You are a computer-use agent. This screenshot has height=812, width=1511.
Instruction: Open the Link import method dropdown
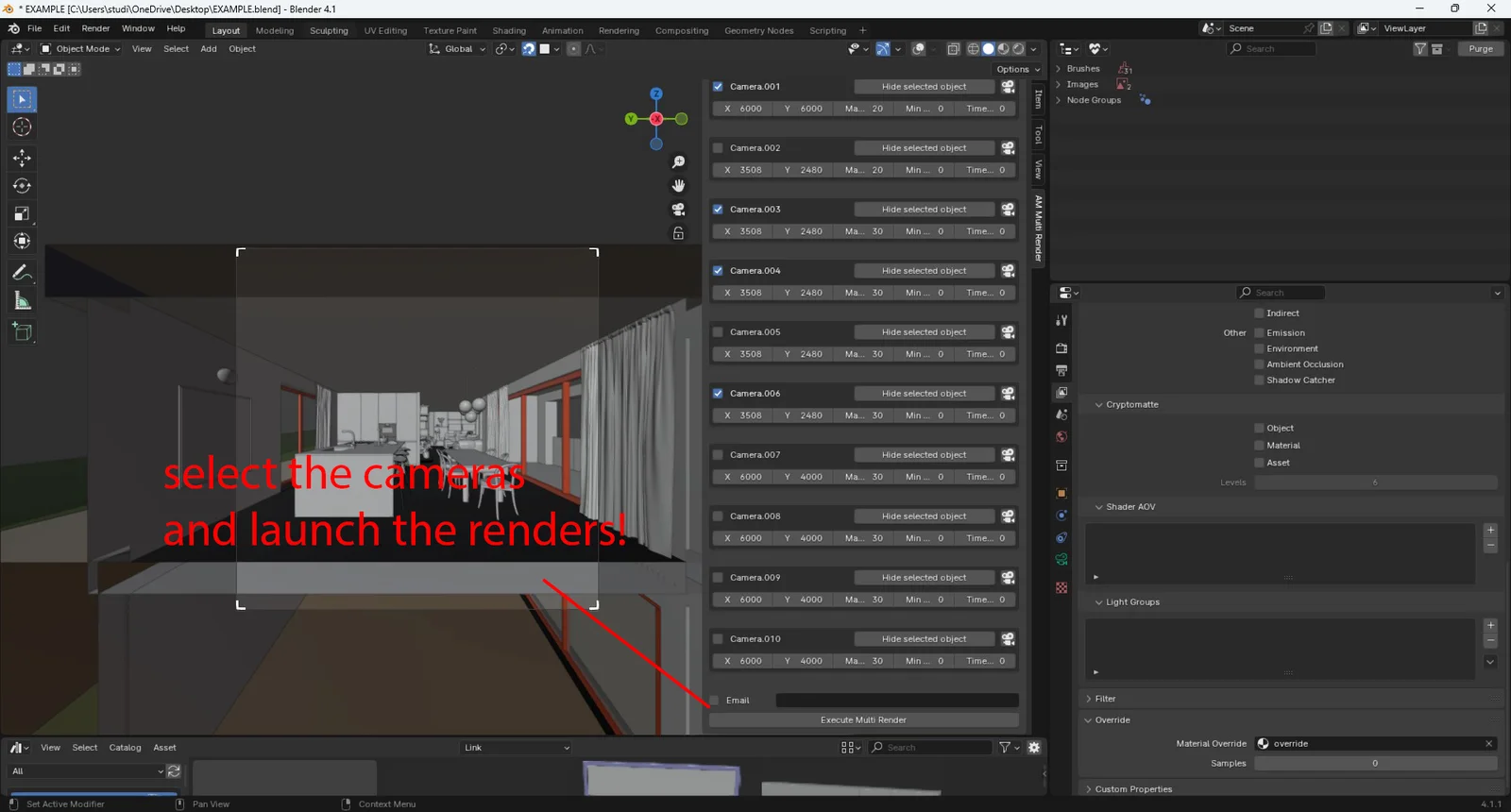coord(517,748)
